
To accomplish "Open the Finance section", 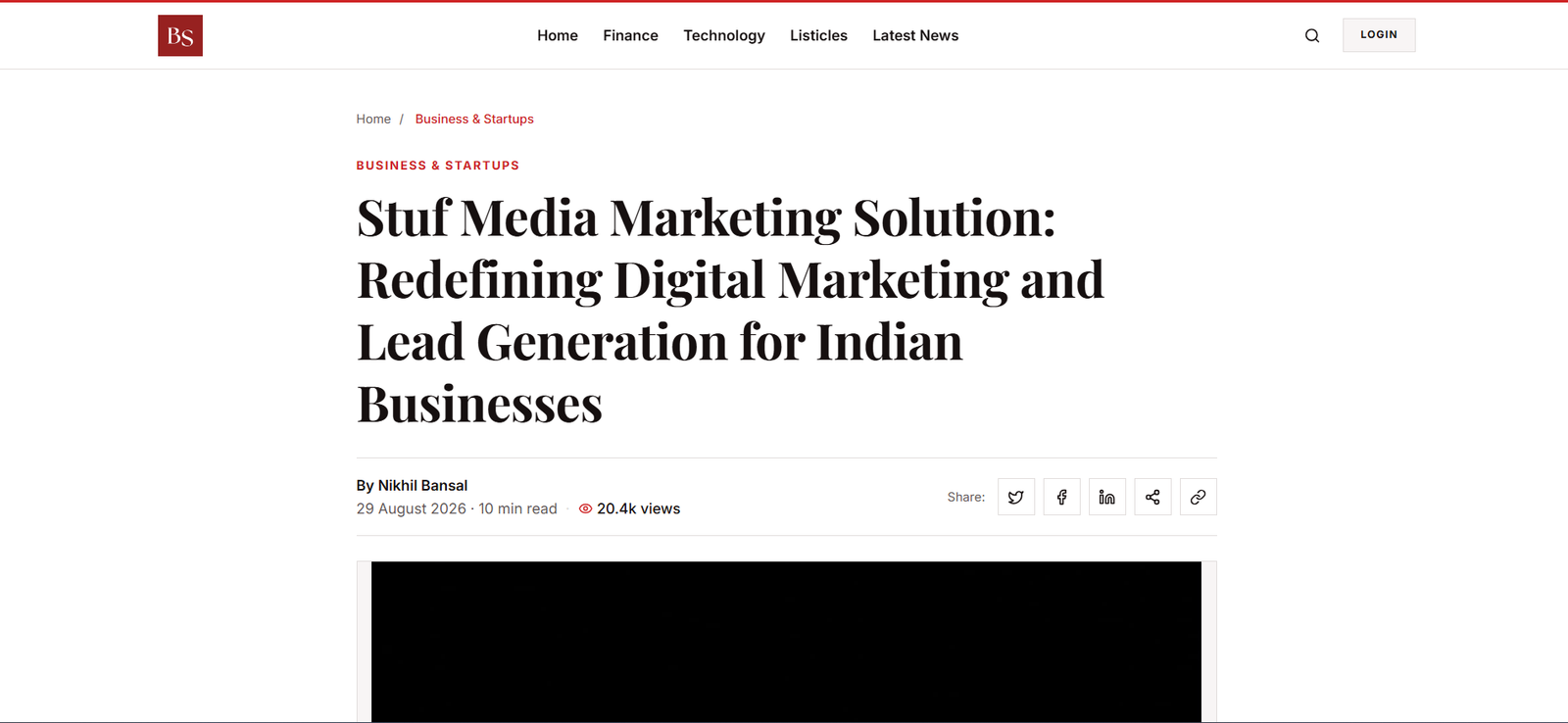I will click(630, 35).
